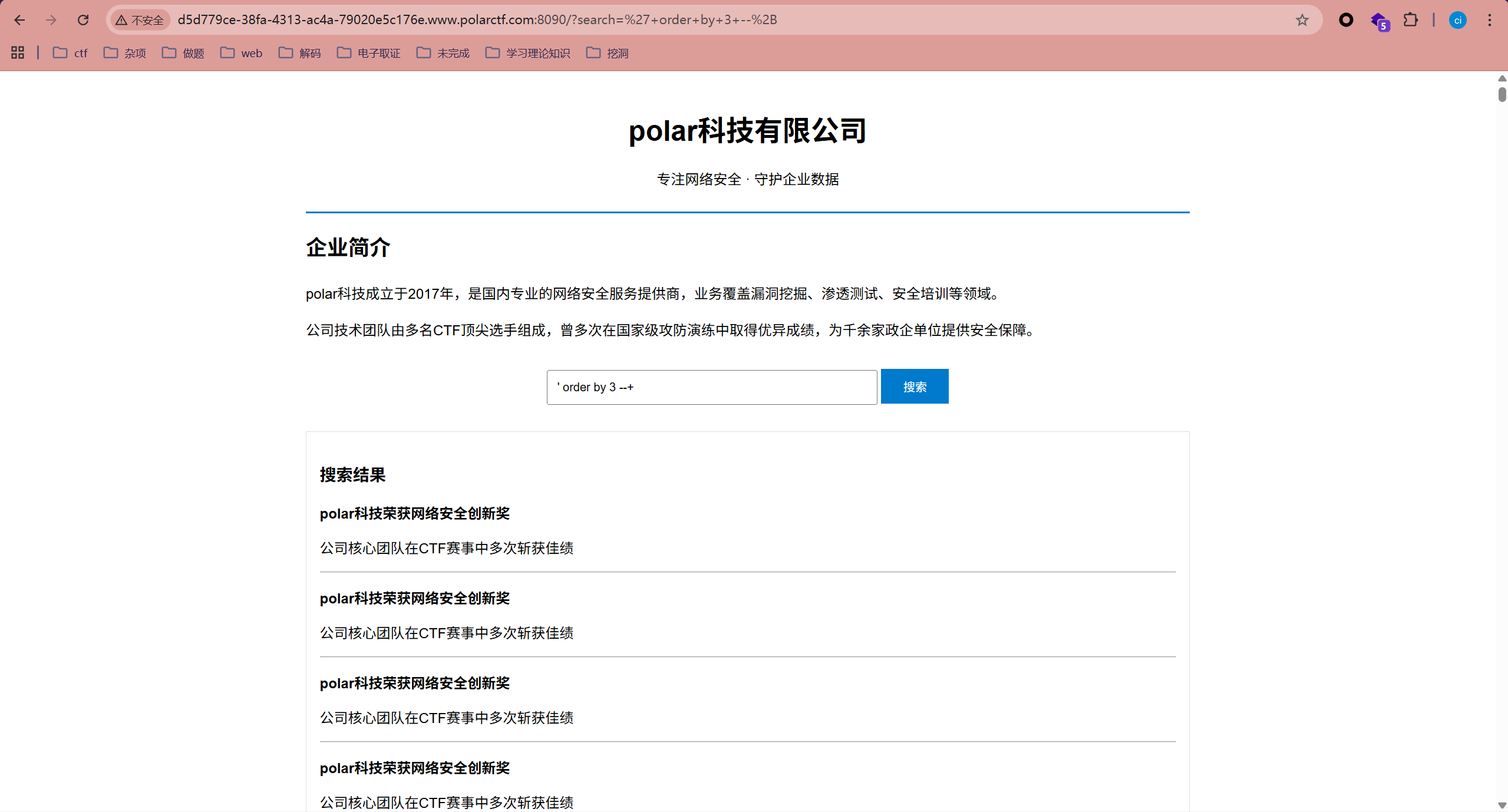
Task: Click the scrollbar down arrow
Action: [x=1502, y=805]
